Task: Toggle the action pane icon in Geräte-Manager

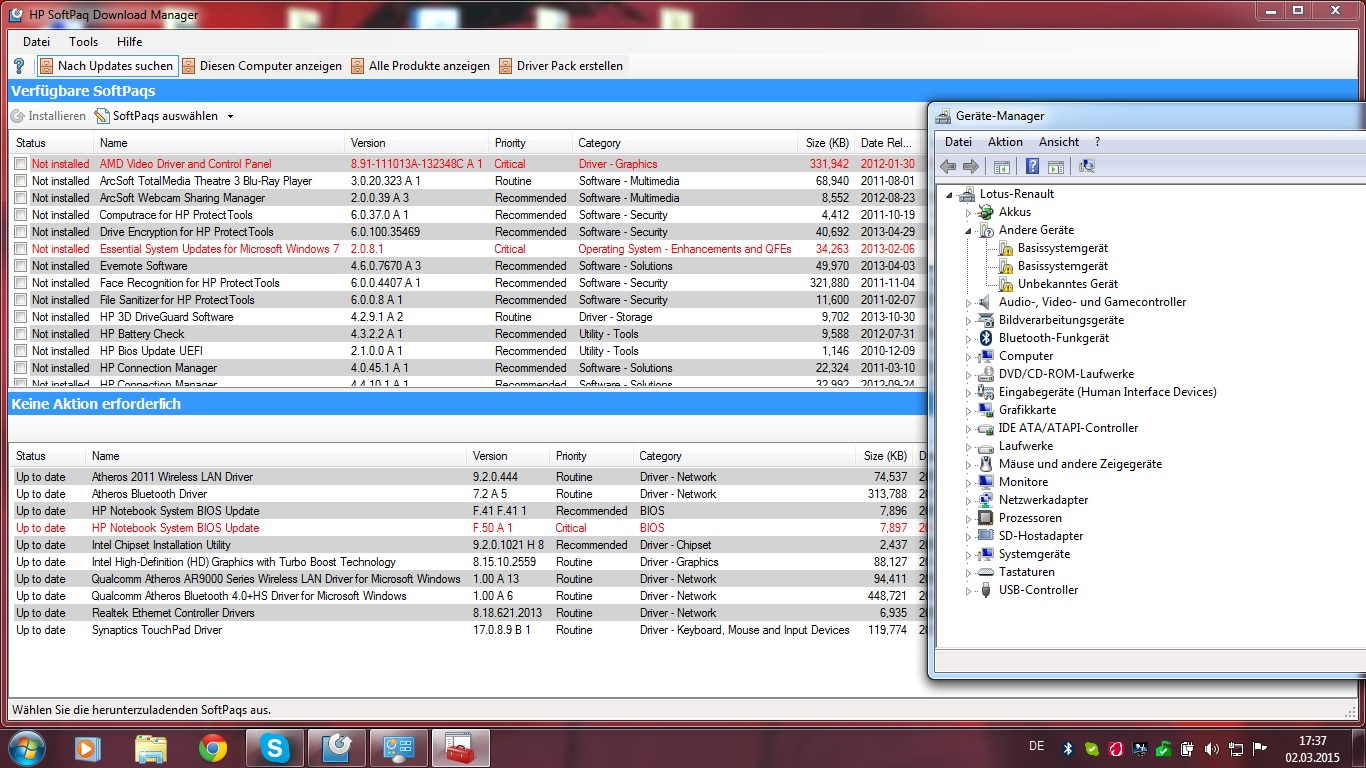Action: pos(1055,166)
